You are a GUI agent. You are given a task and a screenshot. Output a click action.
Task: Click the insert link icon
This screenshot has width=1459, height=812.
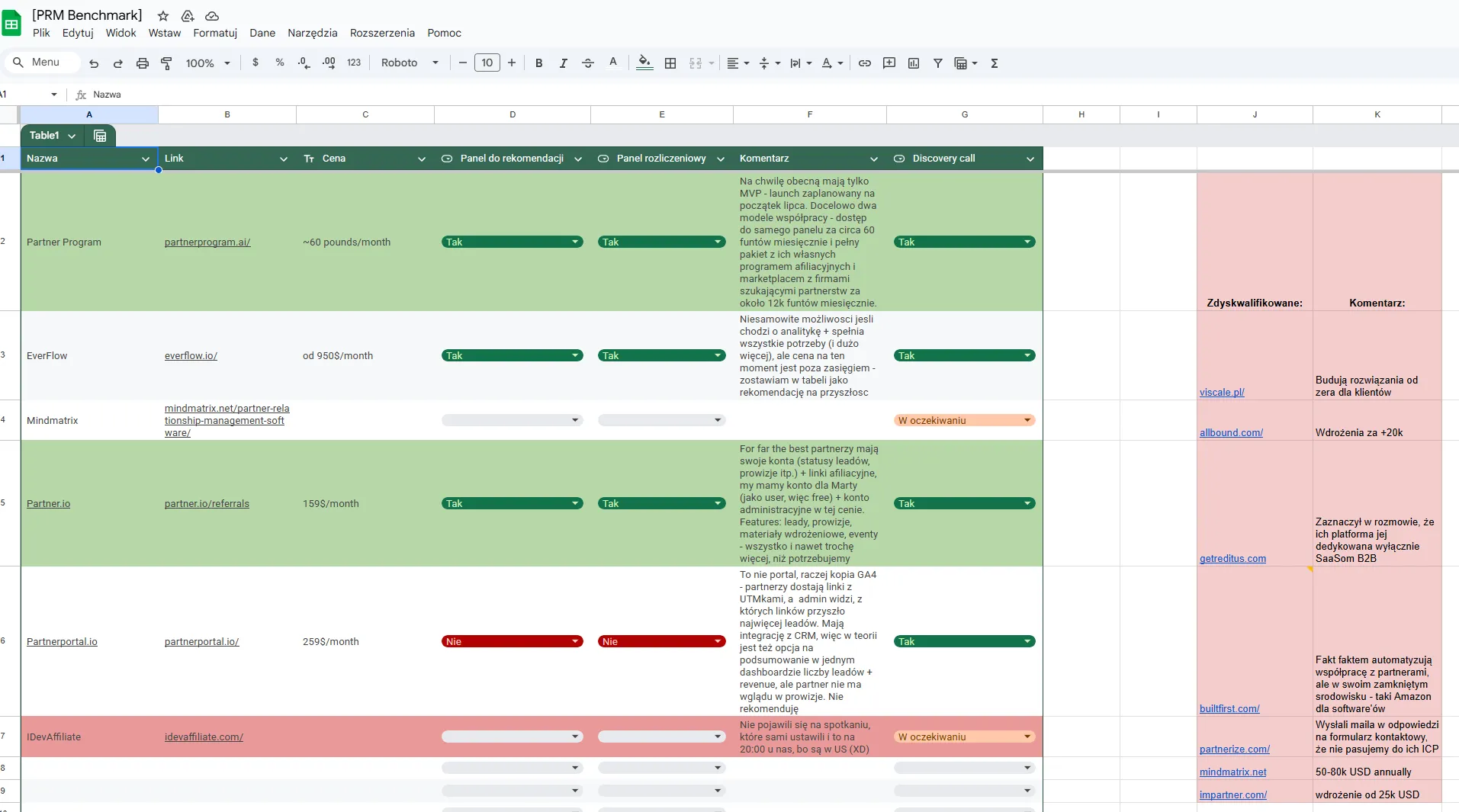[x=864, y=63]
